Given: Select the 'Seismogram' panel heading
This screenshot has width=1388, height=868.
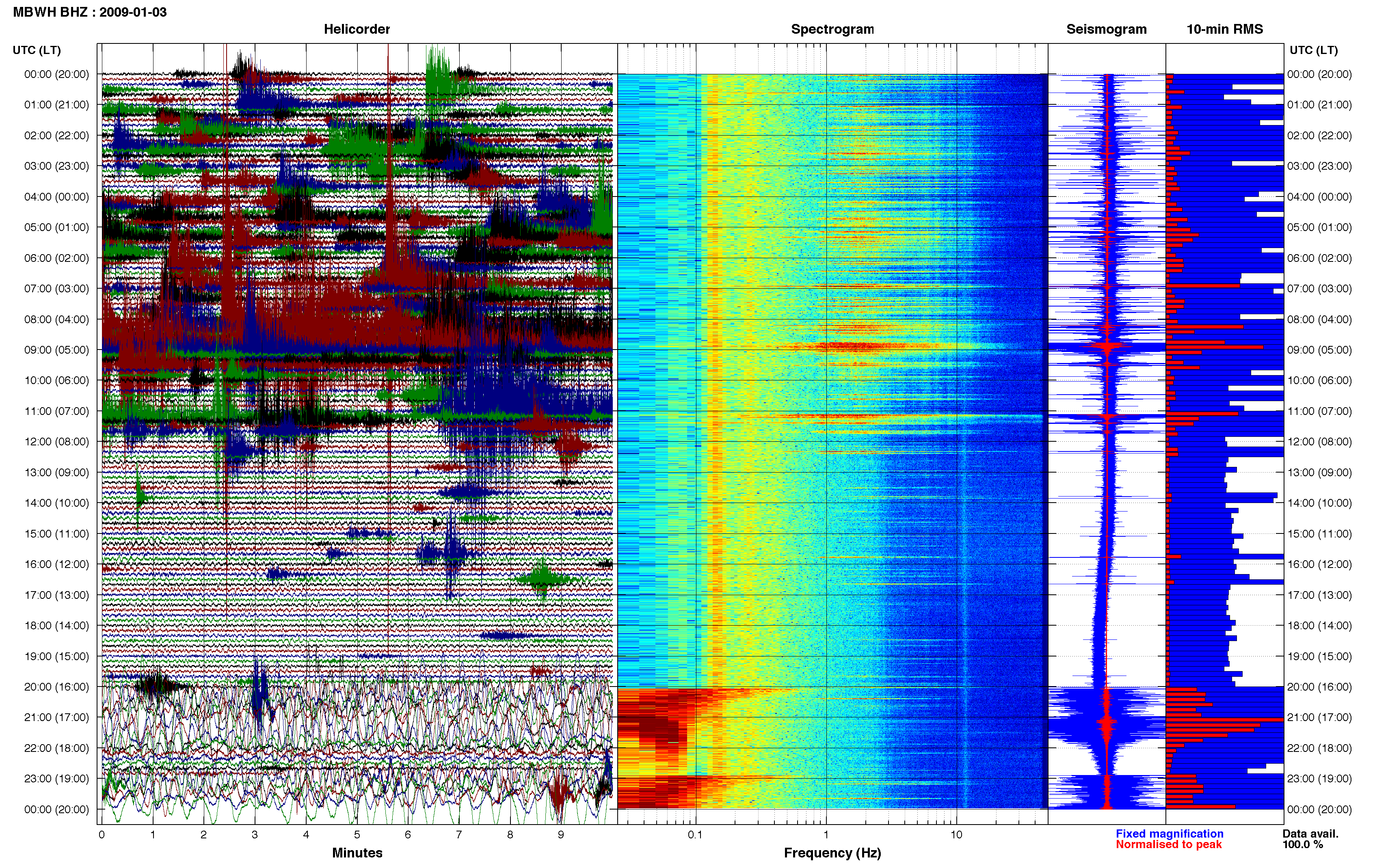Looking at the screenshot, I should point(1106,29).
